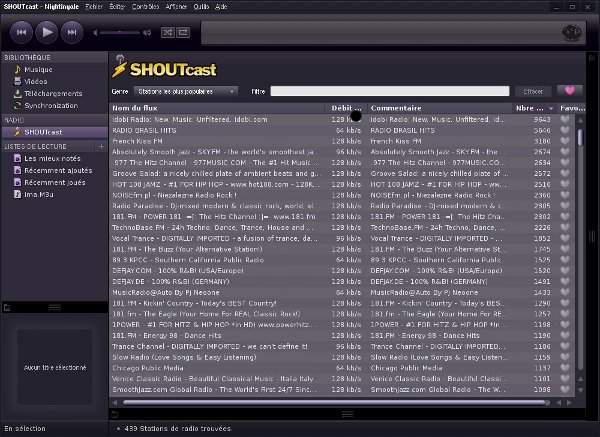The image size is (600, 437).
Task: Click the SHOUTcast logo
Action: 164,68
